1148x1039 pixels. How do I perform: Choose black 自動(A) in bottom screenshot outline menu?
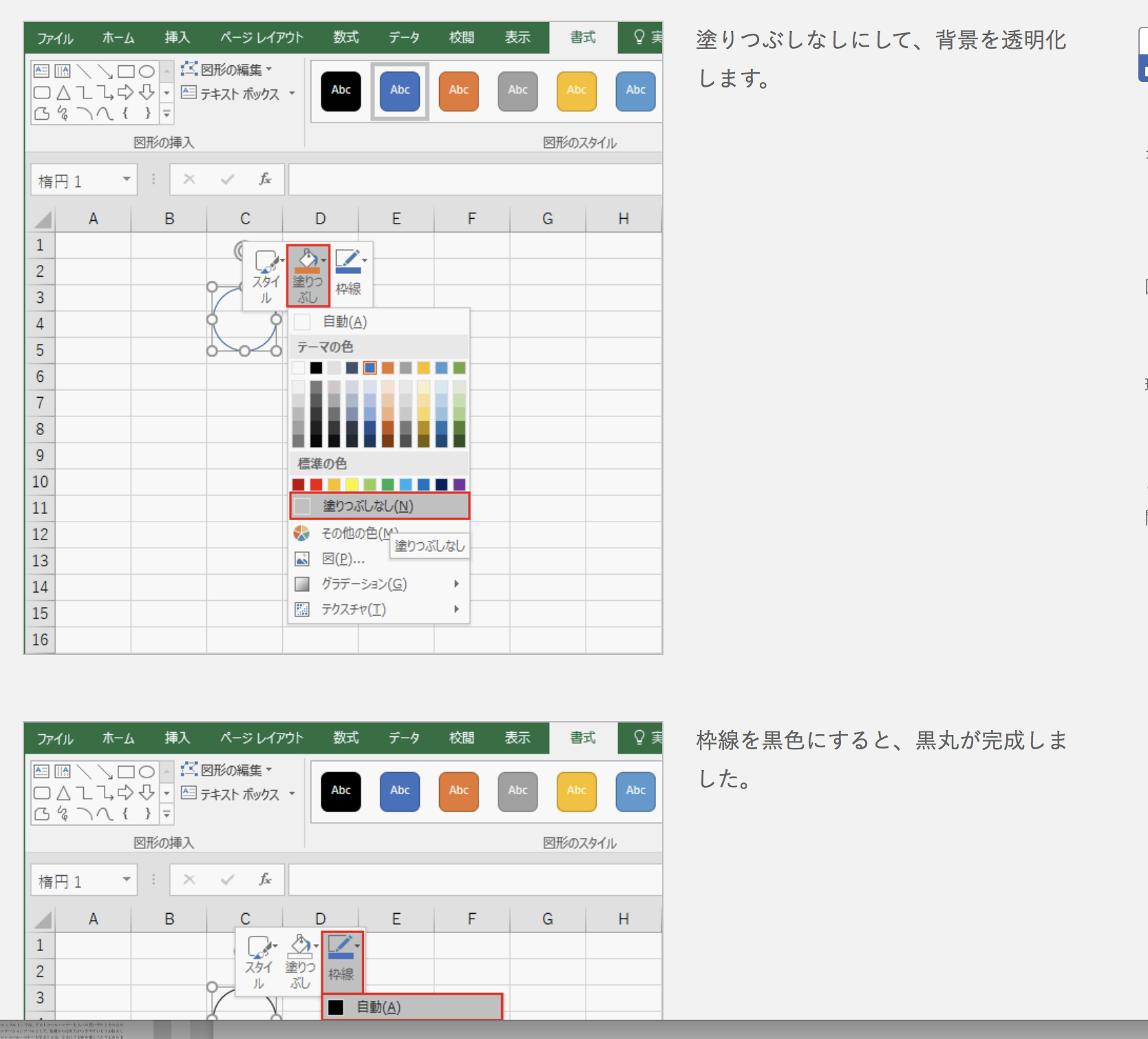[412, 1007]
